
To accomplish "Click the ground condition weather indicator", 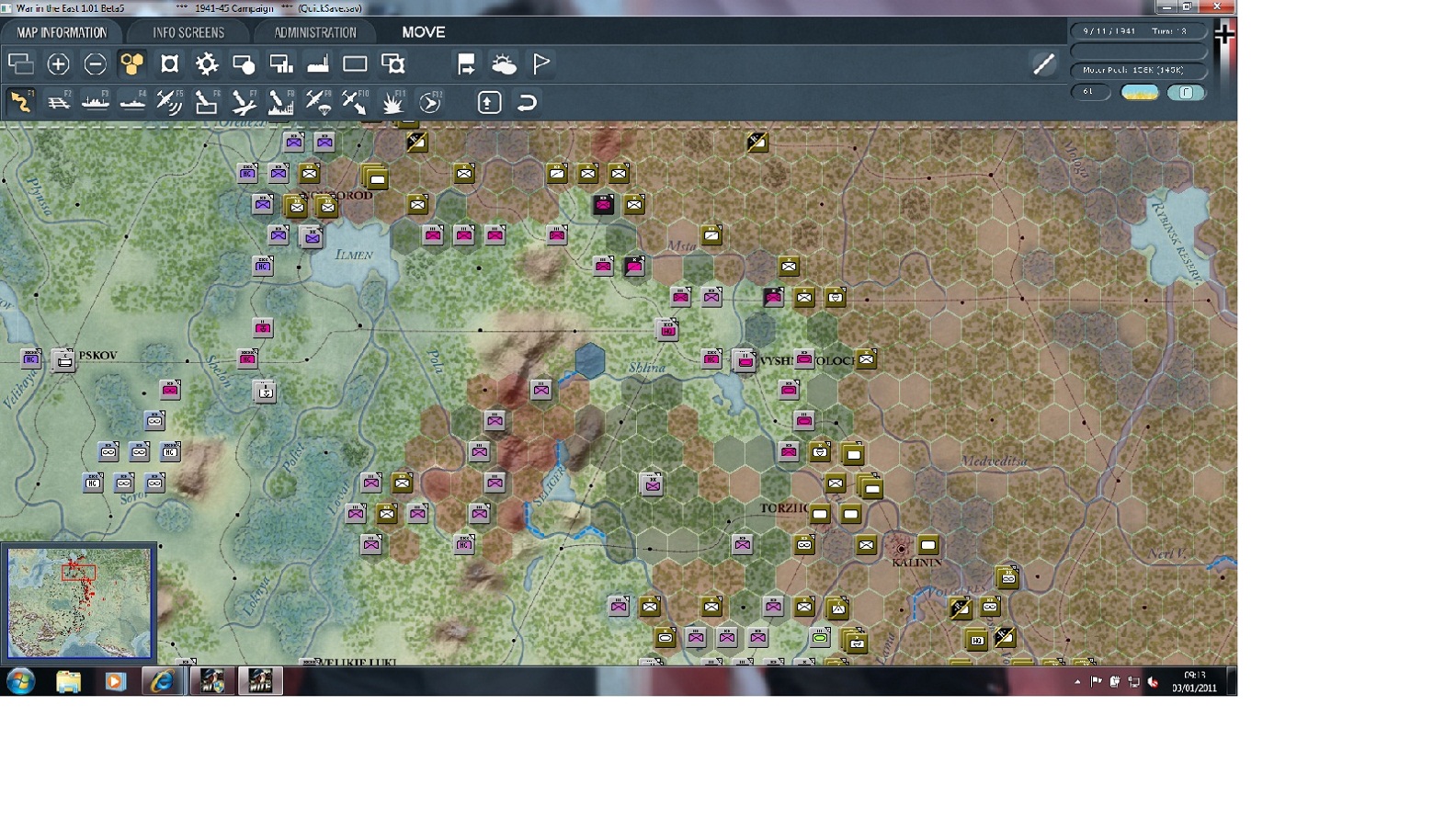I will point(1140,92).
